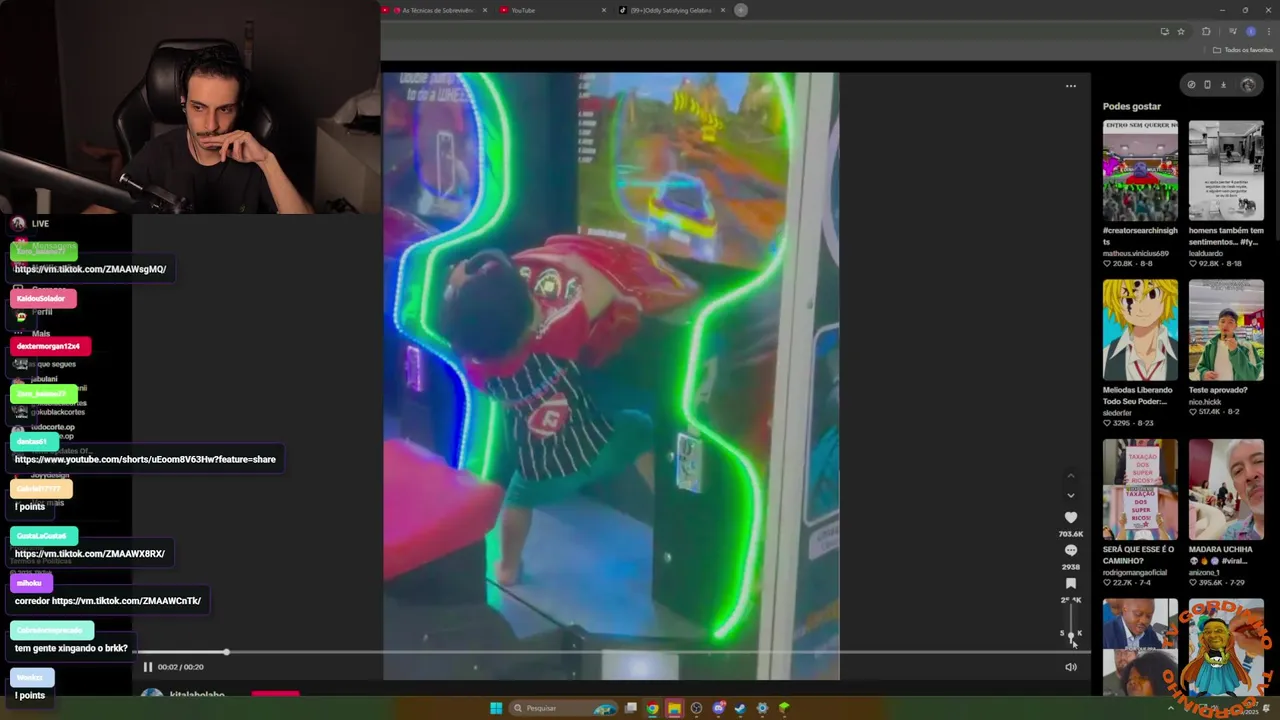The image size is (1280, 720).
Task: Close the 'As Técnicas de Sobrevivência' tab
Action: coord(485,10)
